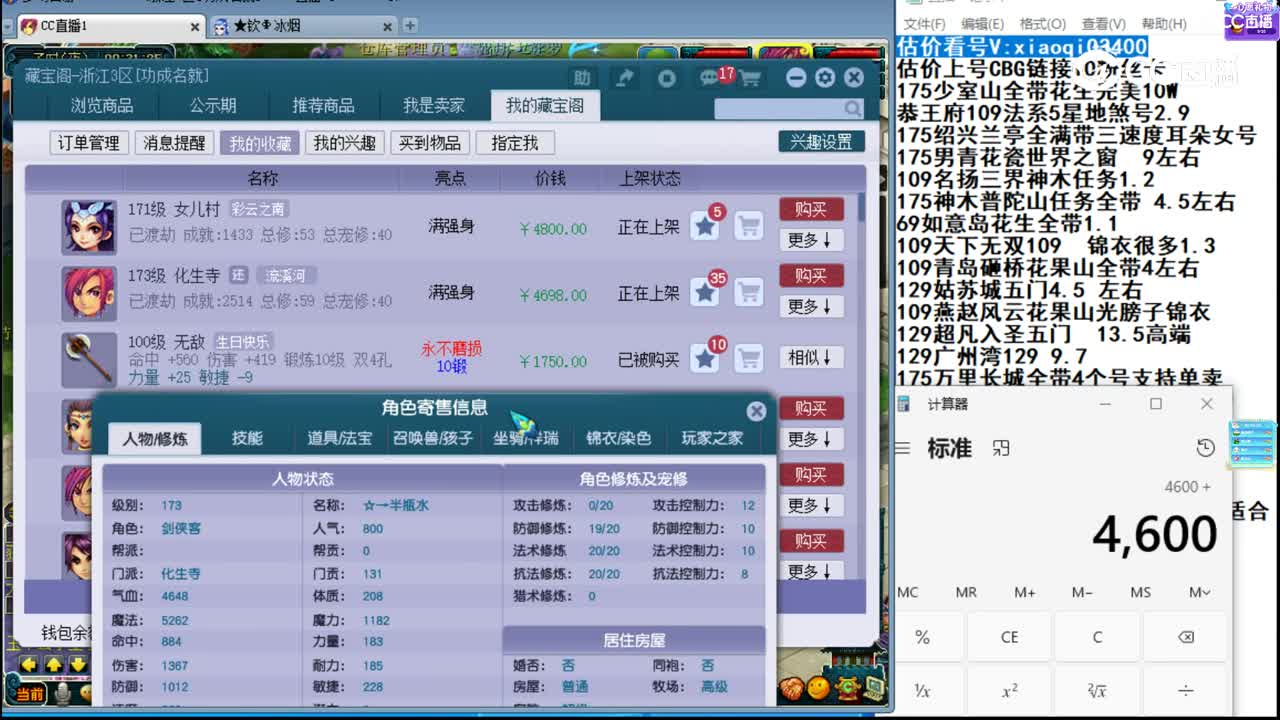The width and height of the screenshot is (1280, 720).
Task: Click the Calculator MS memory store key
Action: point(1140,592)
